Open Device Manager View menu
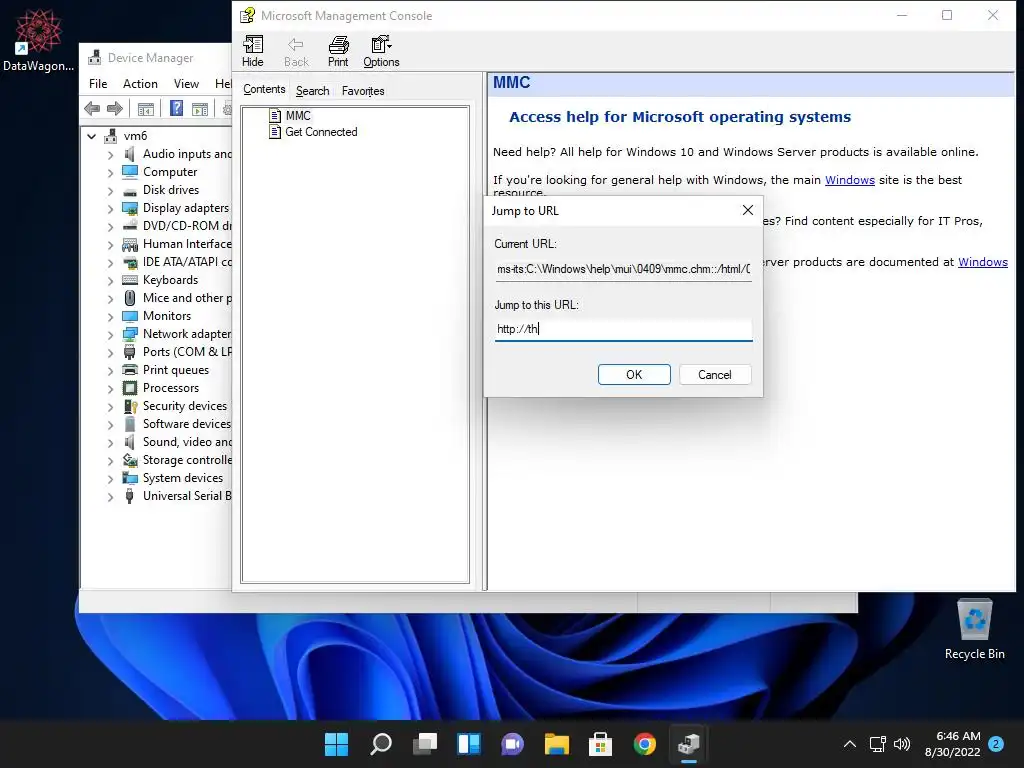The image size is (1024, 768). click(186, 84)
